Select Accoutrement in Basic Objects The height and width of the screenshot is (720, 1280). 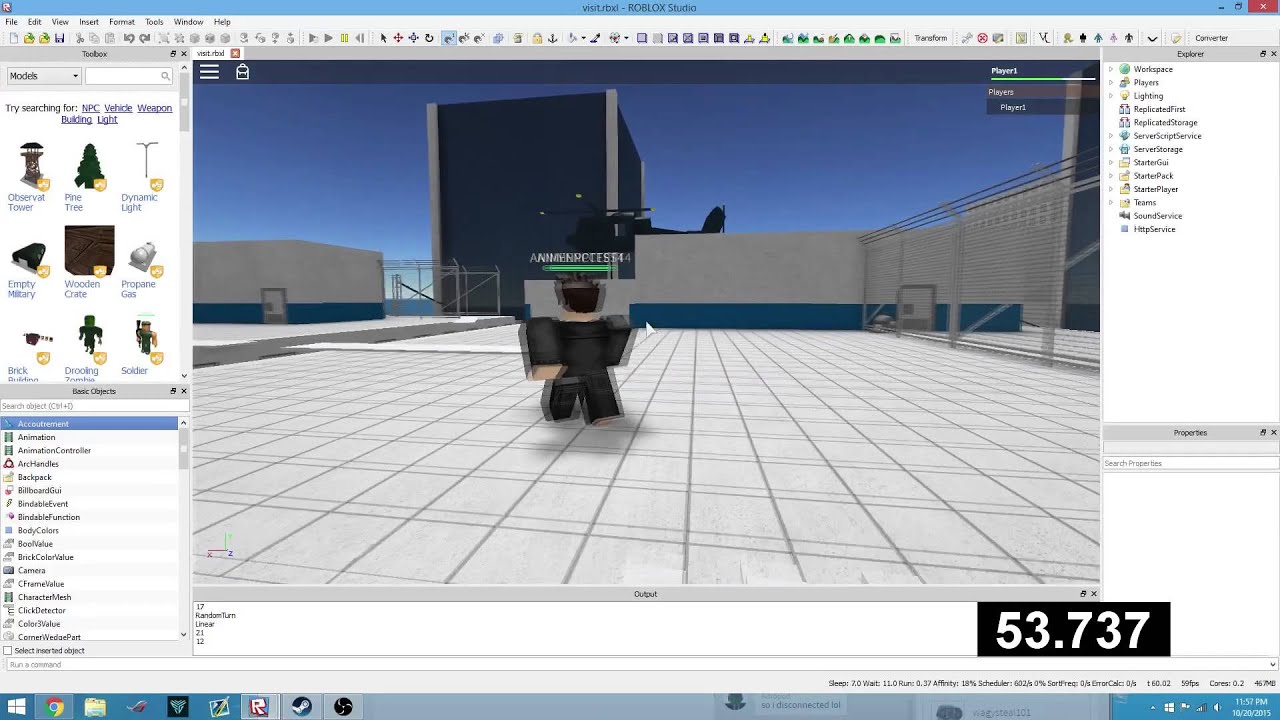(90, 424)
